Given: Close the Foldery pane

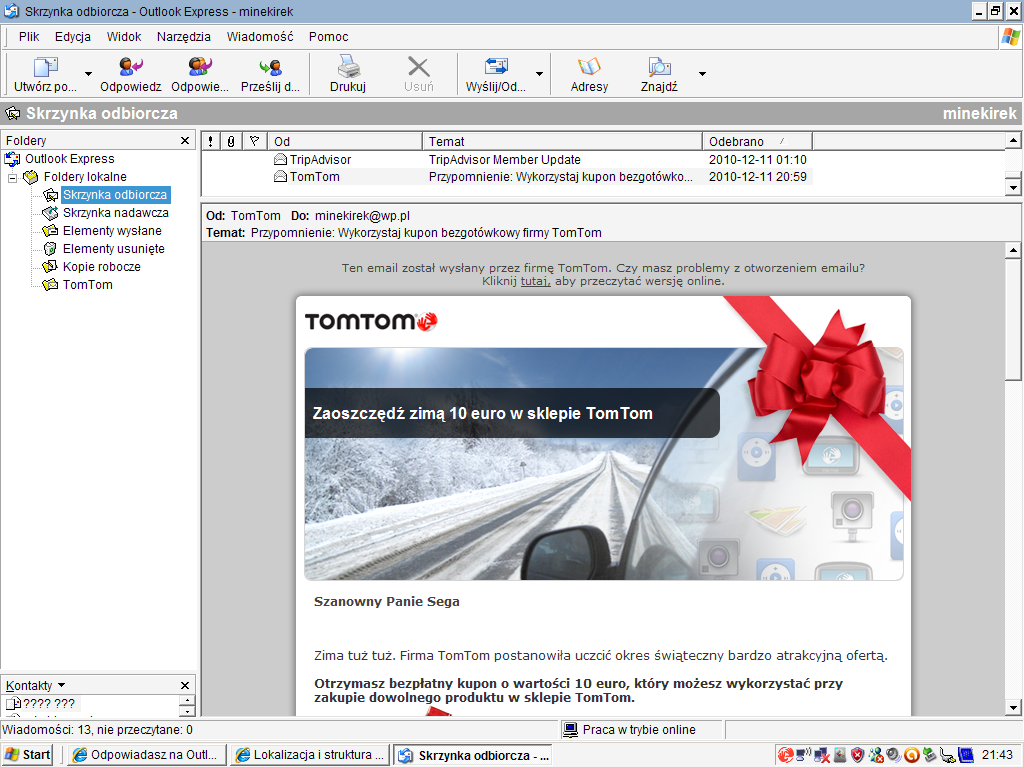Looking at the screenshot, I should tap(185, 140).
